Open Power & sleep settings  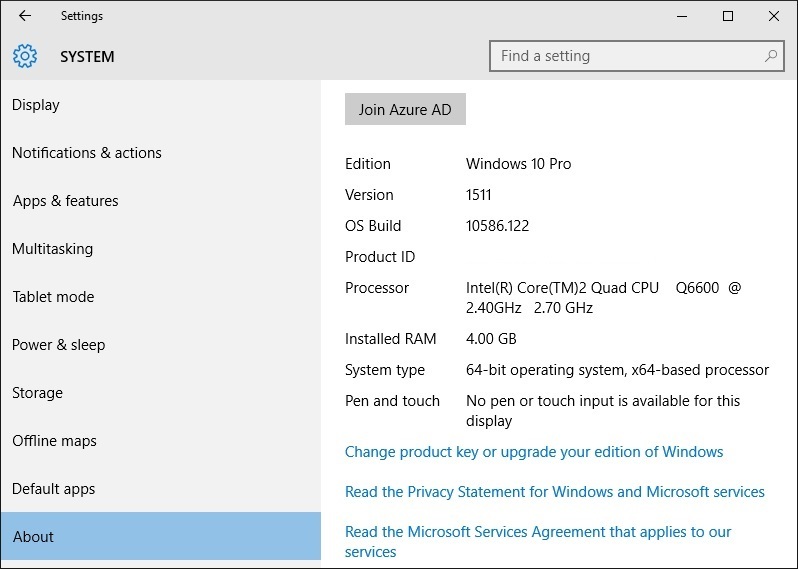click(58, 345)
